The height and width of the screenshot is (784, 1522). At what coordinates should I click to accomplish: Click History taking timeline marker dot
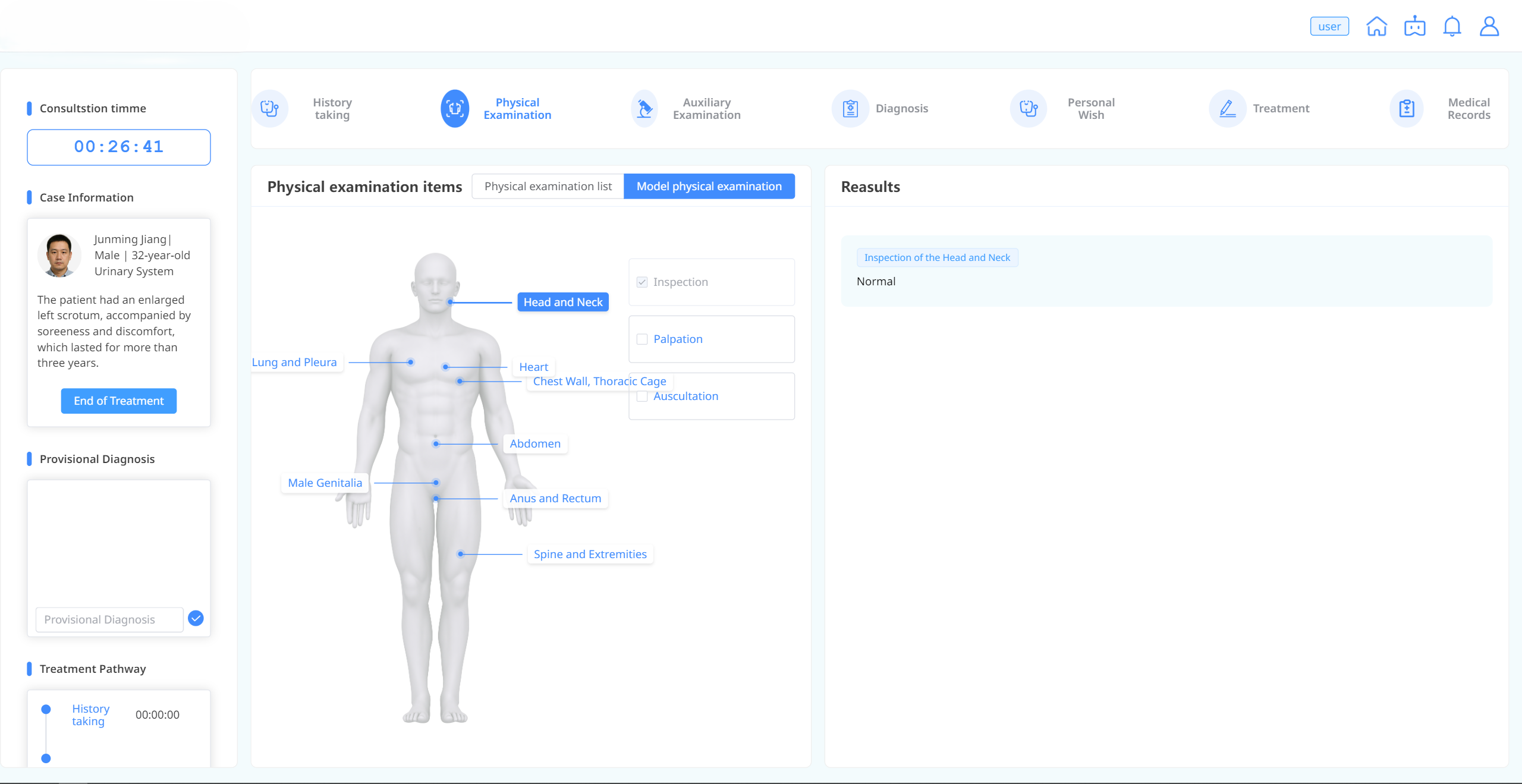[x=46, y=709]
